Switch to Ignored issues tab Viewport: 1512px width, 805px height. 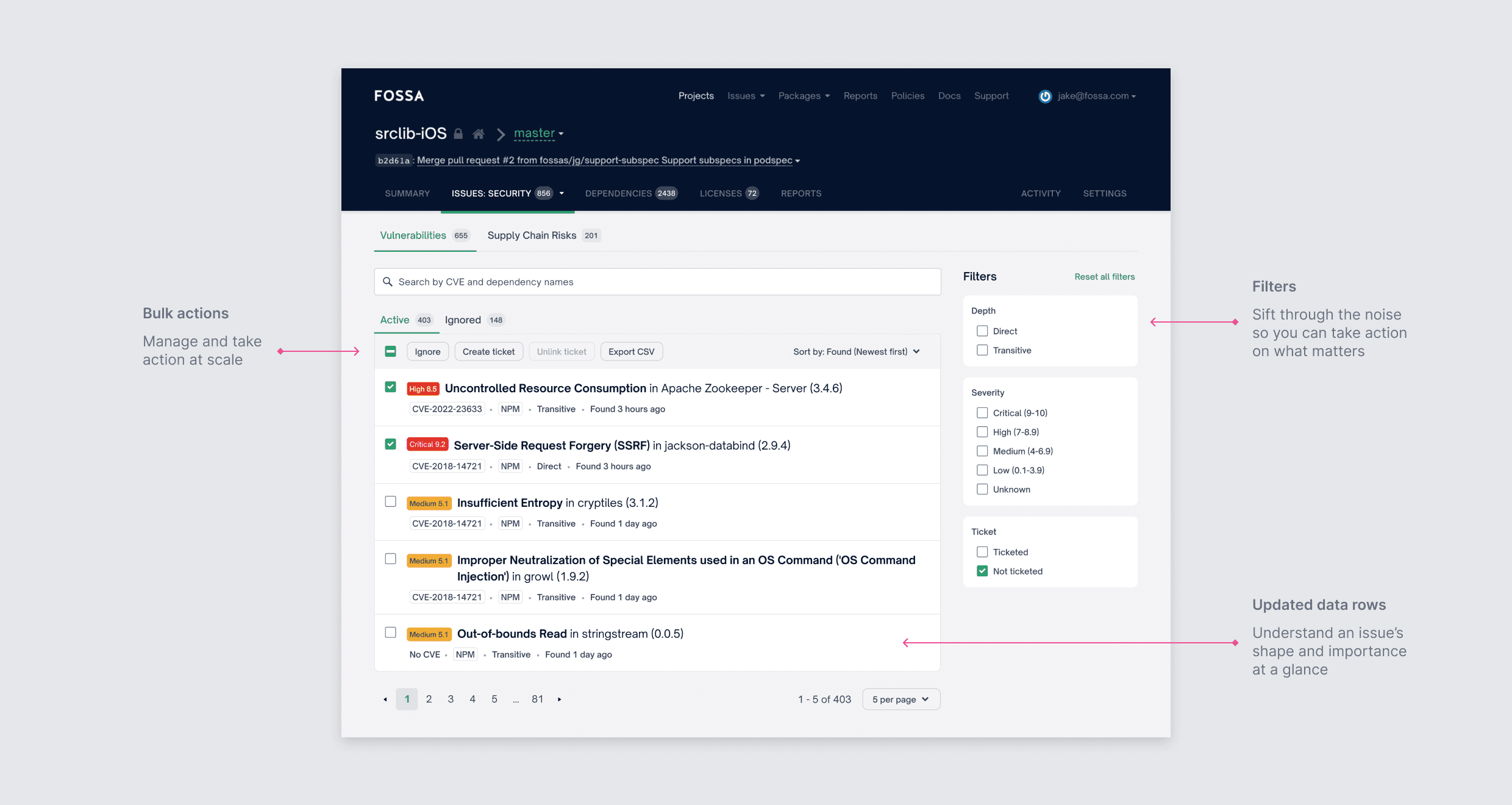pos(474,320)
